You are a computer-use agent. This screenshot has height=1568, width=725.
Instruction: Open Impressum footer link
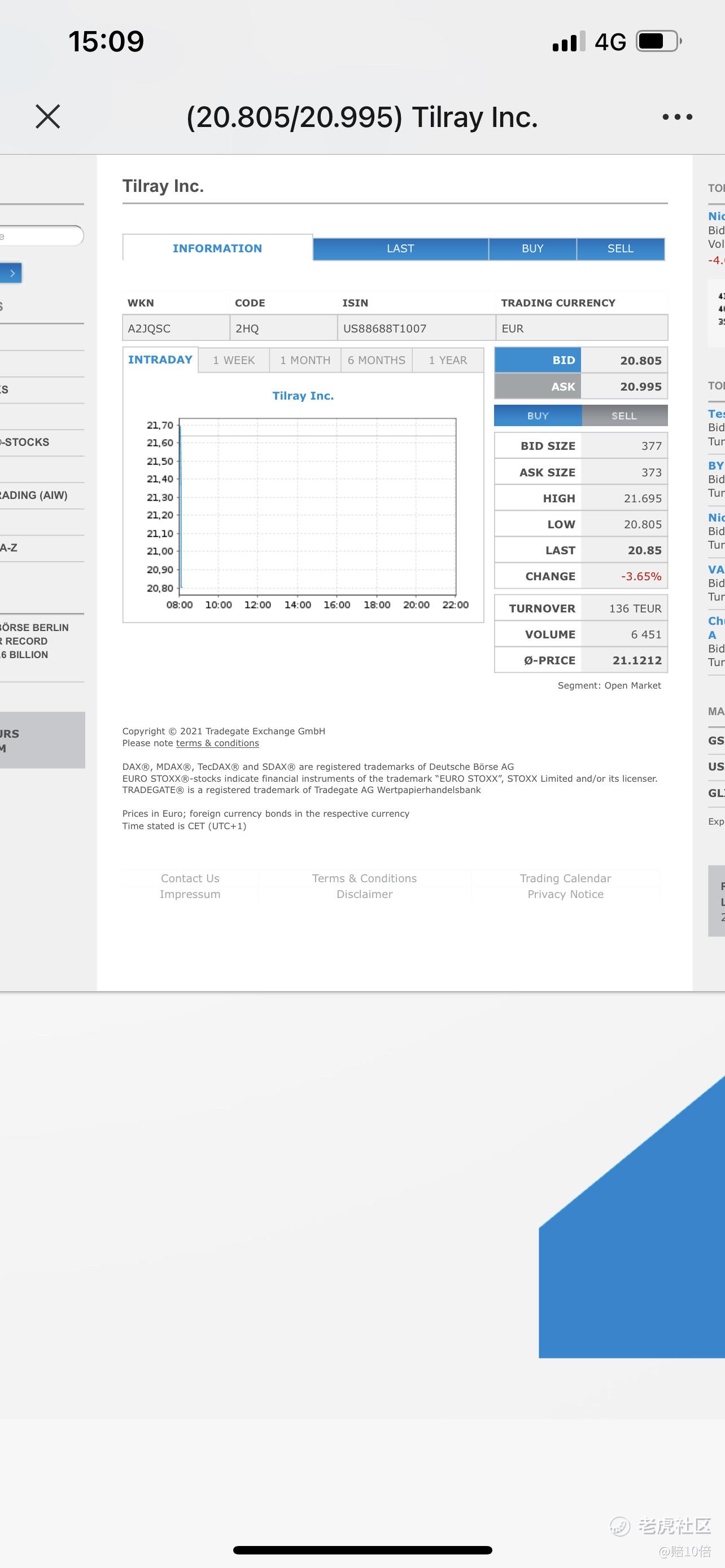coord(190,894)
